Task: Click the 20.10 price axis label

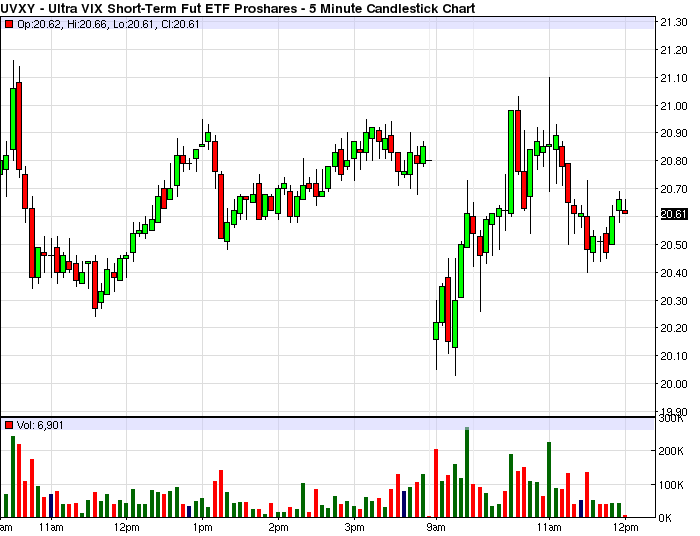Action: 674,356
